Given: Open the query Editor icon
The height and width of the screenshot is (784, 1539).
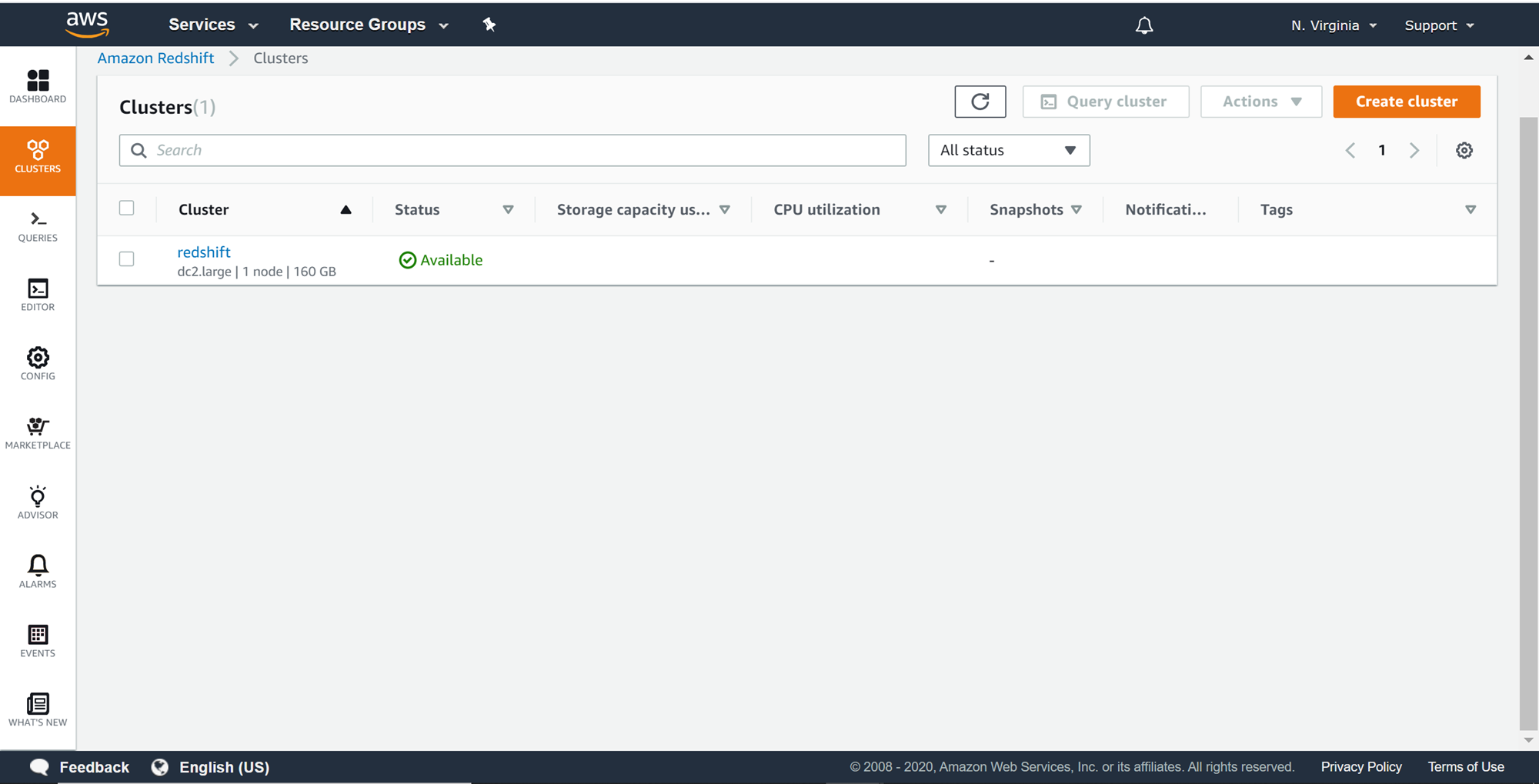Looking at the screenshot, I should click(x=38, y=295).
